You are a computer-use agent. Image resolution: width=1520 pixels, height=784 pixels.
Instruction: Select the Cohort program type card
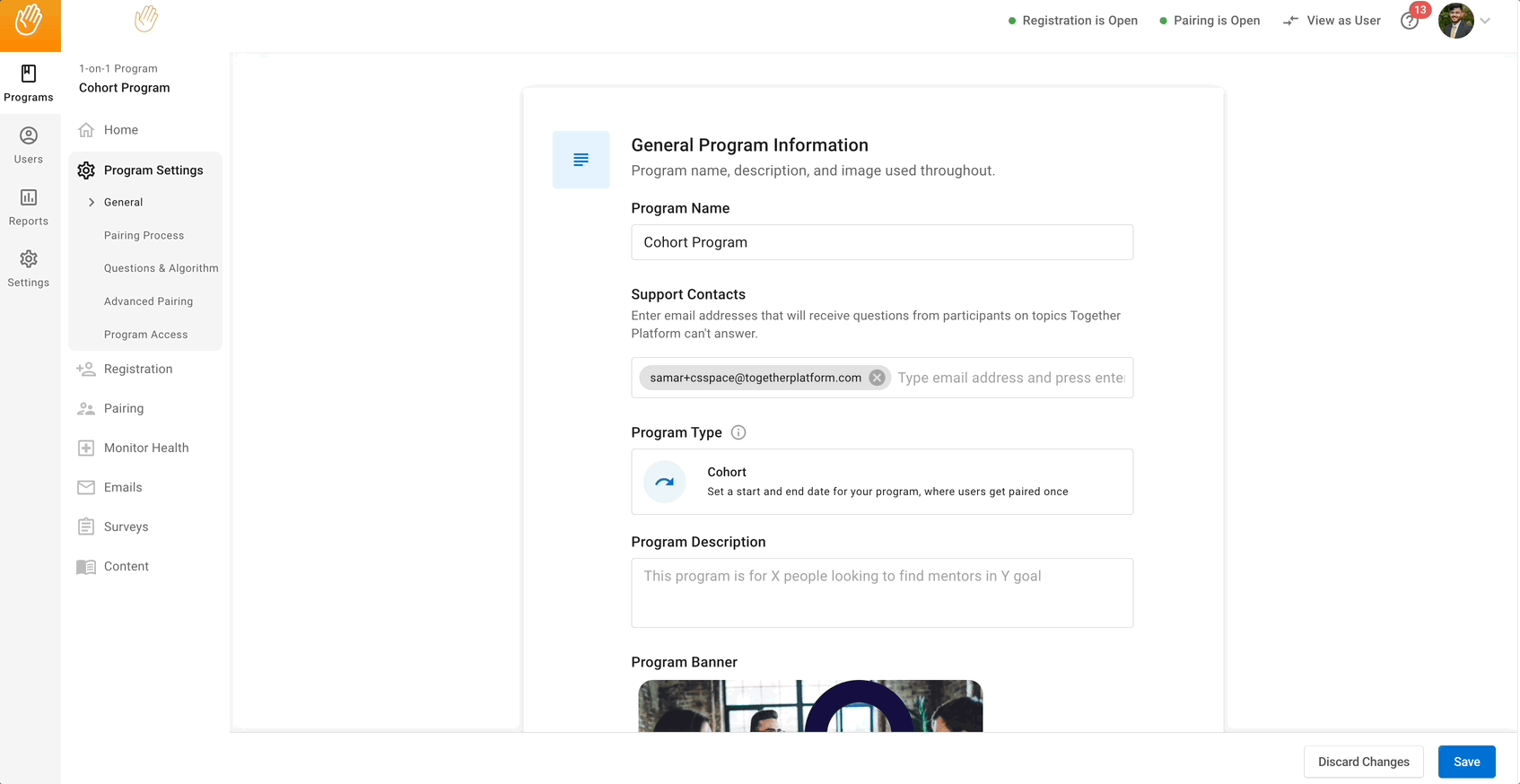pos(882,482)
